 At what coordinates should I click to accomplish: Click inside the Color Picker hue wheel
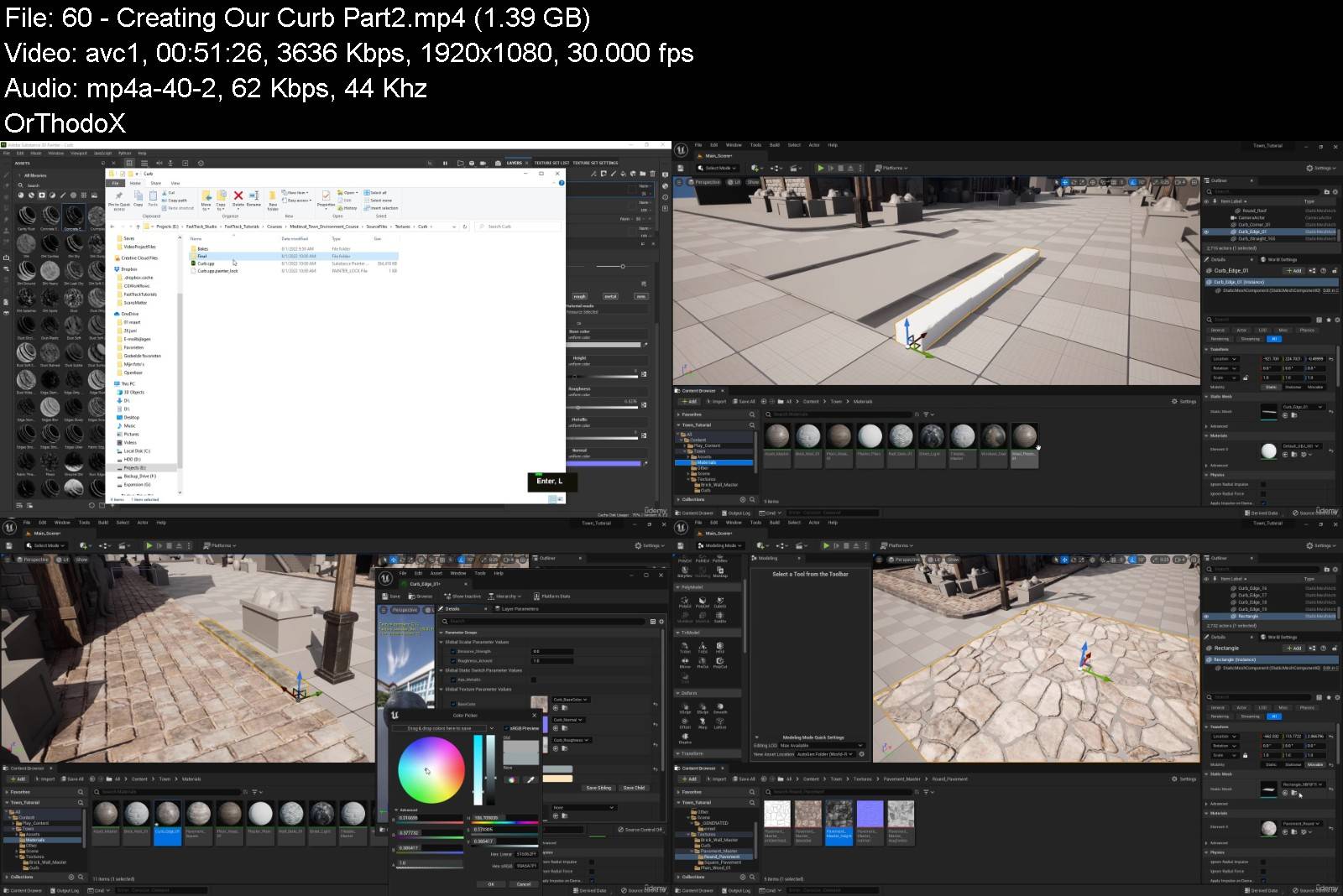(431, 770)
